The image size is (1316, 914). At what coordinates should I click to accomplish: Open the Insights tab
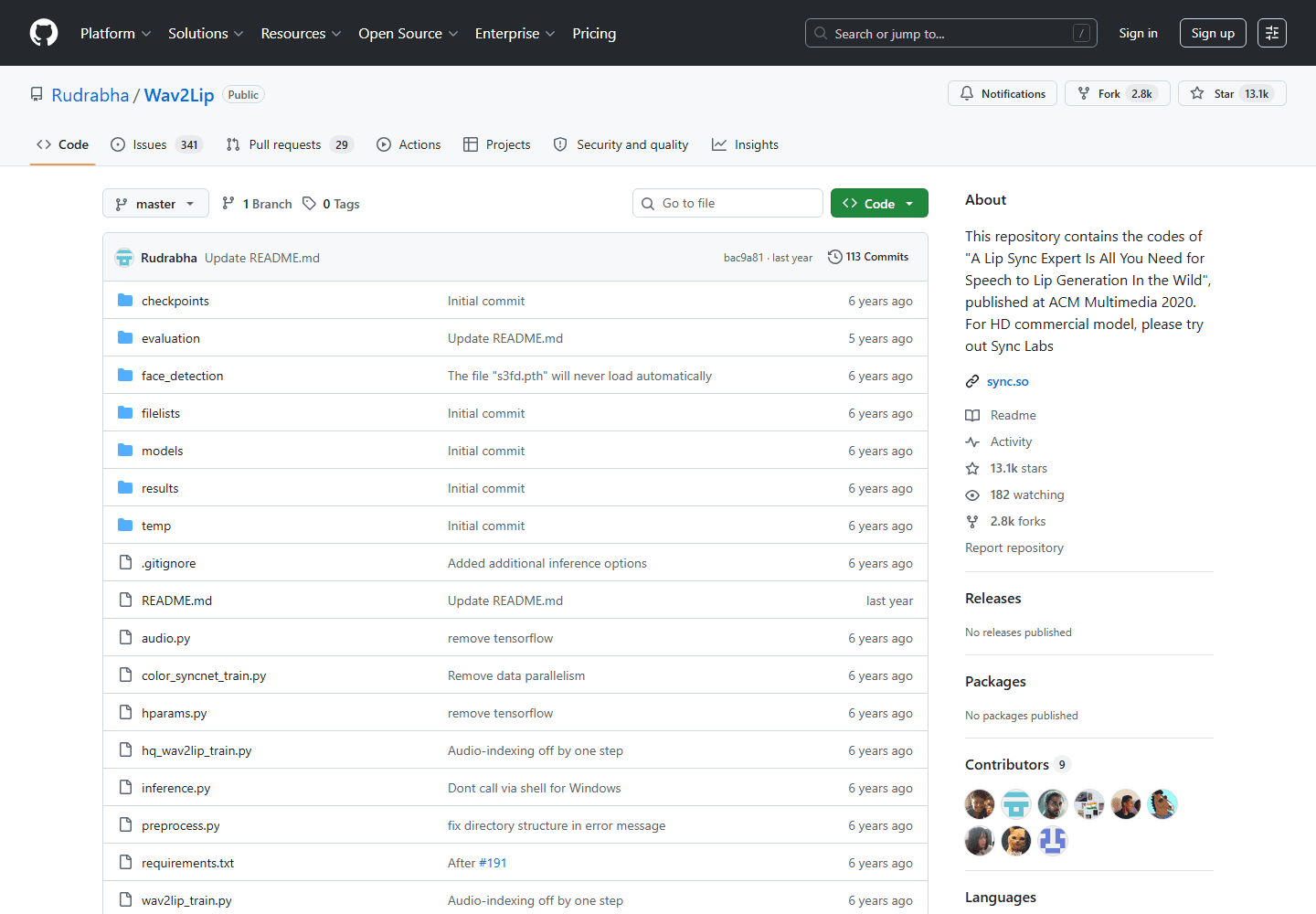(x=746, y=144)
